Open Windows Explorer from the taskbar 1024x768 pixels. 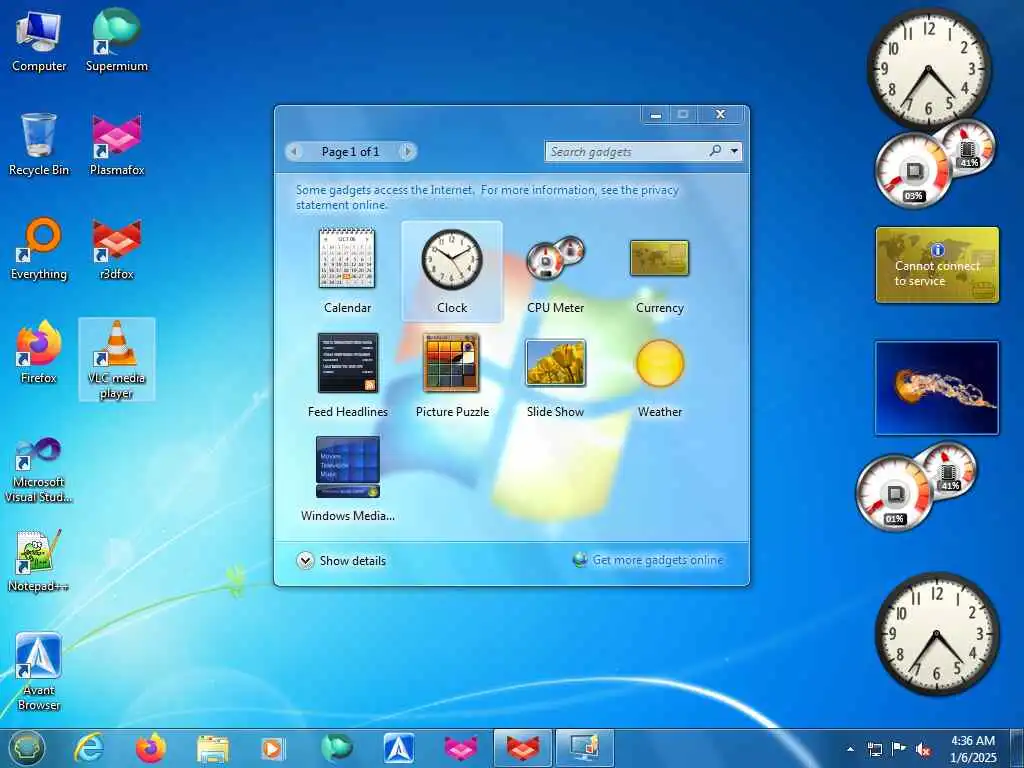(x=212, y=748)
